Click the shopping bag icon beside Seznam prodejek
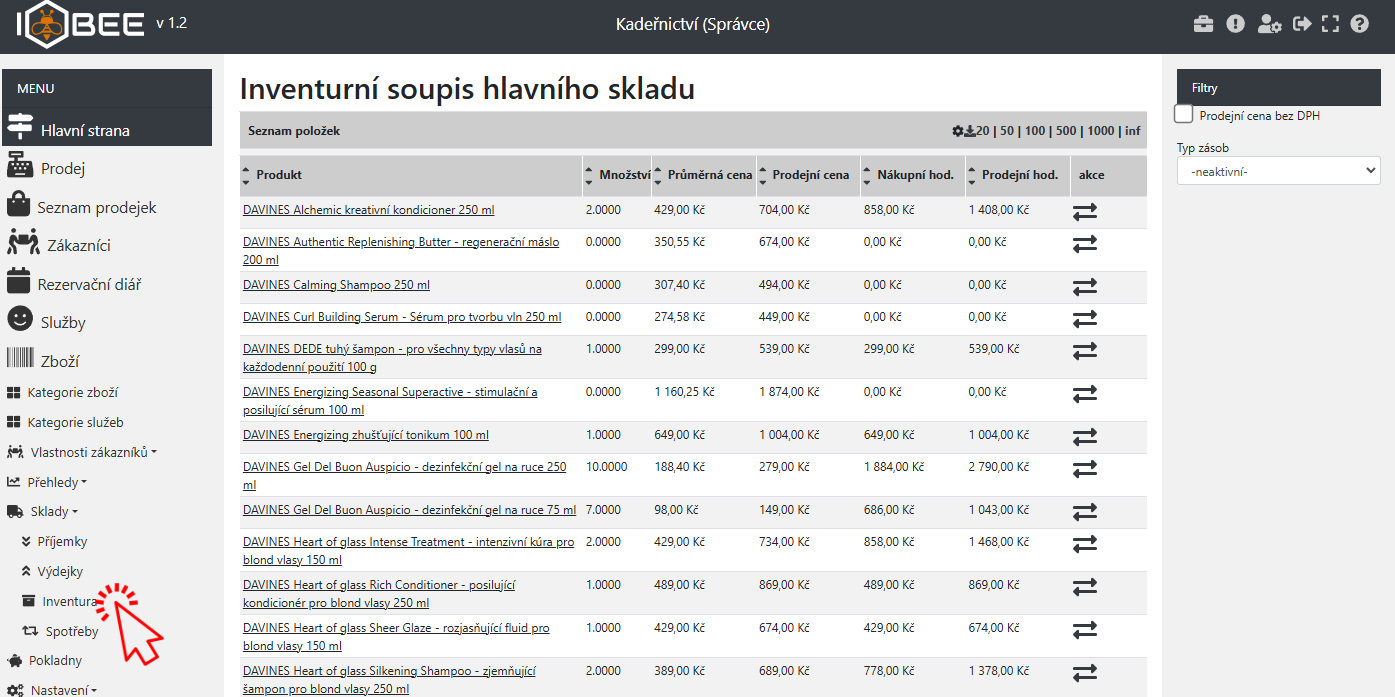This screenshot has height=697, width=1395. click(x=18, y=206)
